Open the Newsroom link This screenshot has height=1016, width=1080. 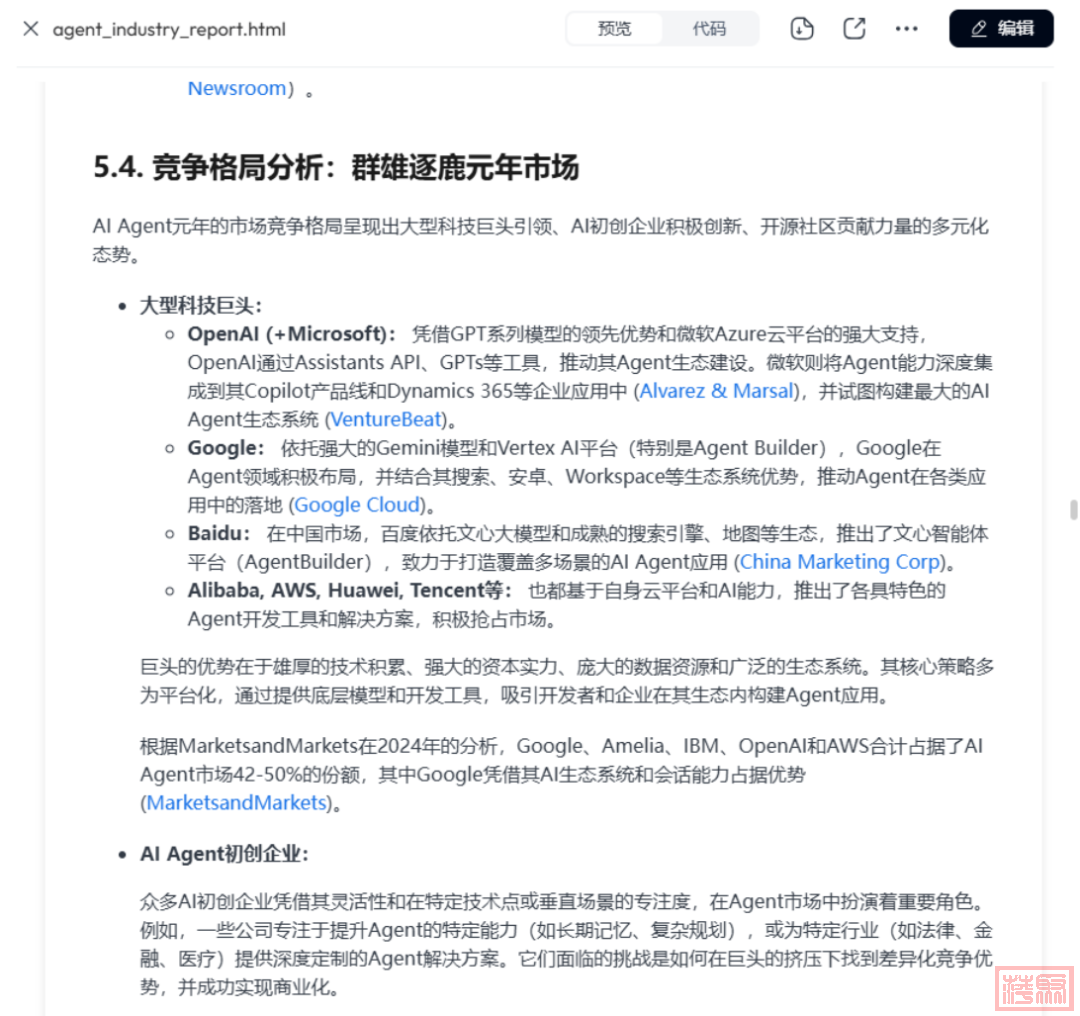point(237,88)
